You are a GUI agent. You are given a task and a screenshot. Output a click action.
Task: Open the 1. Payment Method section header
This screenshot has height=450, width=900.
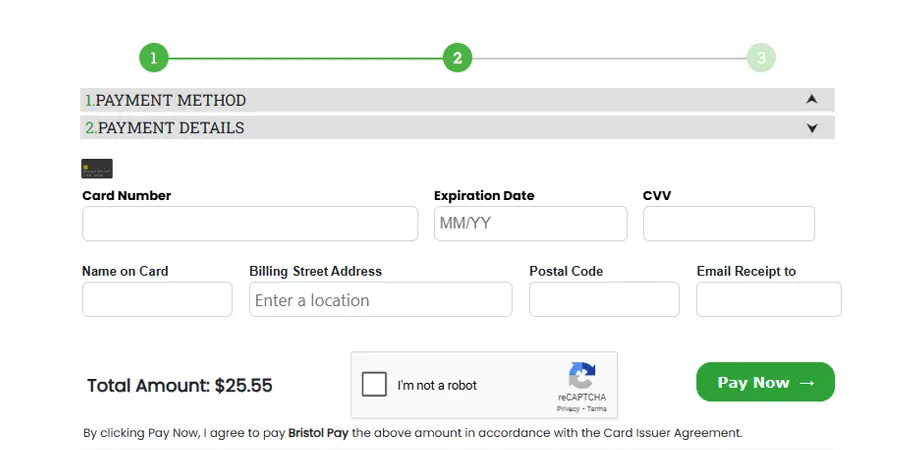[457, 100]
